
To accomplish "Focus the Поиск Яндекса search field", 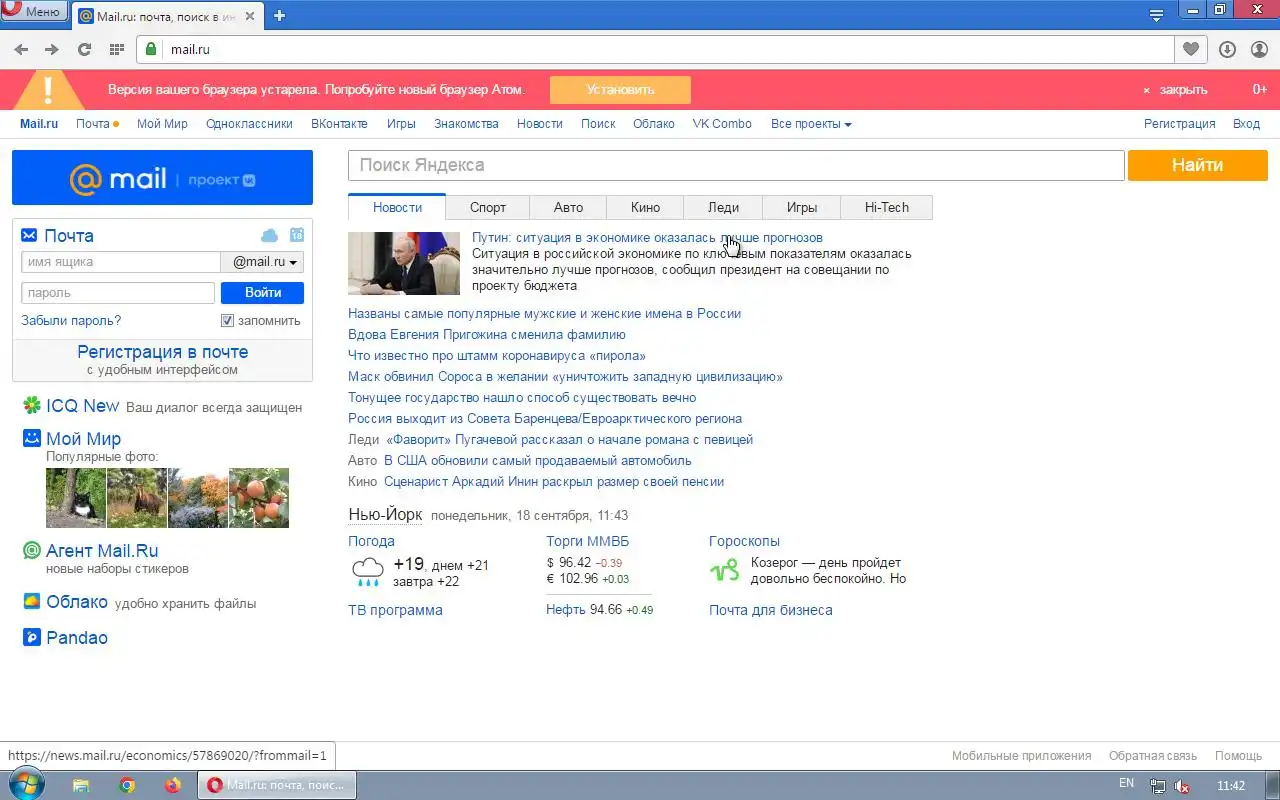I will 736,165.
